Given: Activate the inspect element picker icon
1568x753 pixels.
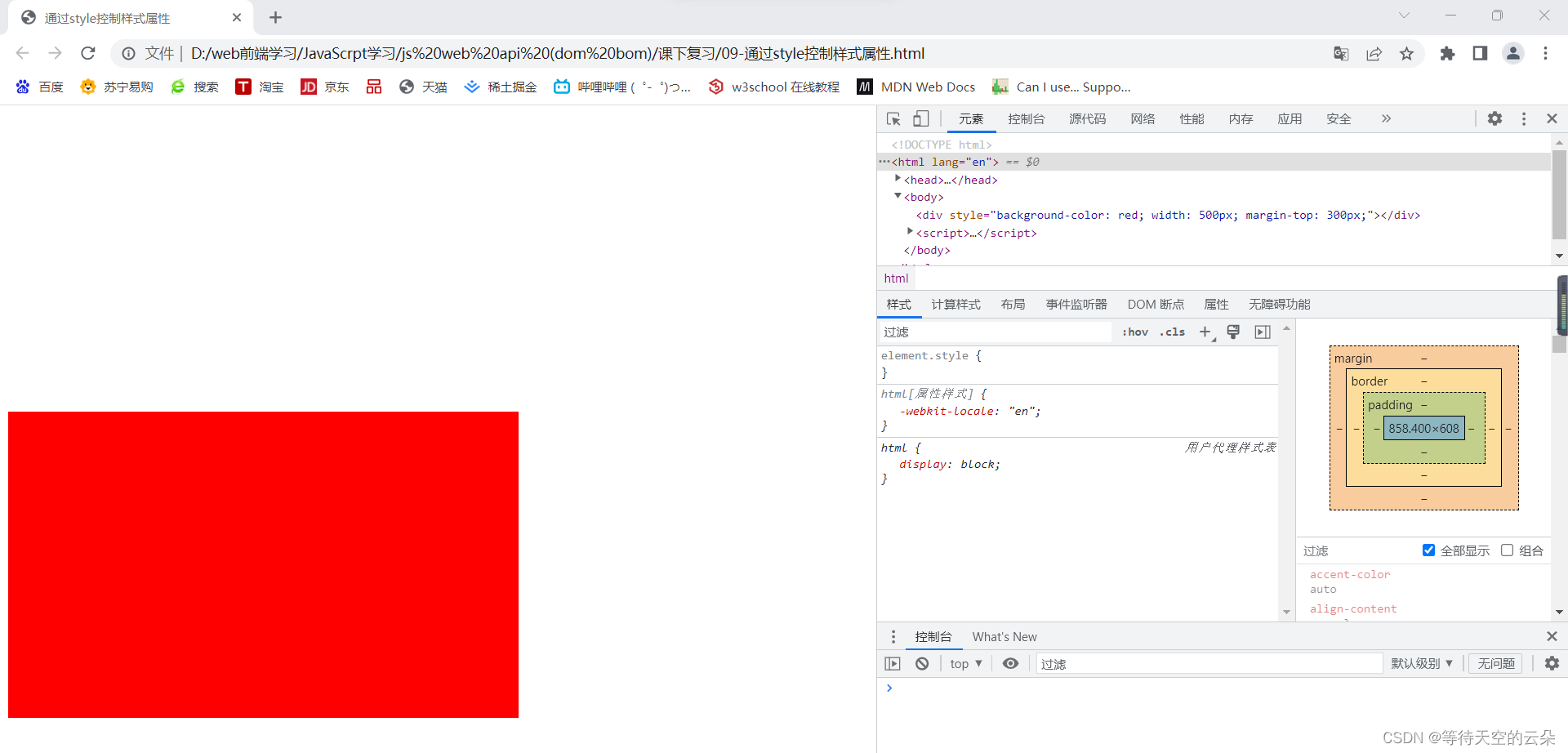Looking at the screenshot, I should (893, 119).
